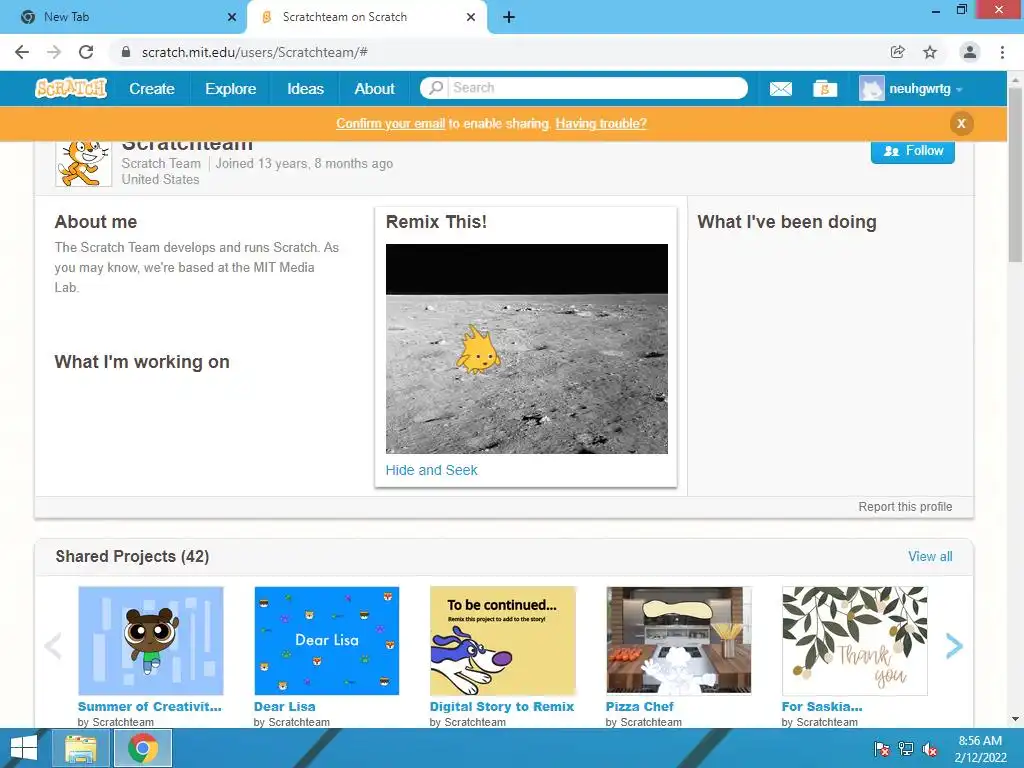Image resolution: width=1024 pixels, height=768 pixels.
Task: Open the Pizza Chef kitchen thumbnail
Action: tap(679, 641)
